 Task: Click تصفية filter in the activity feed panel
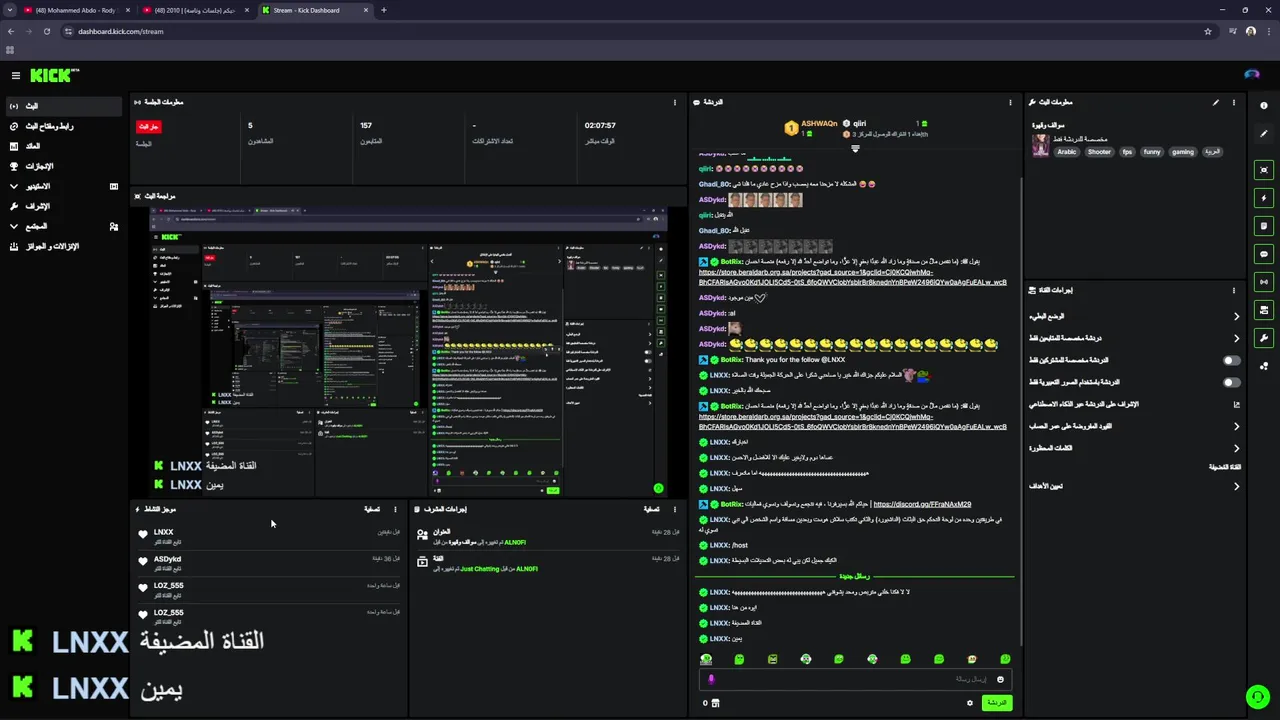(372, 509)
